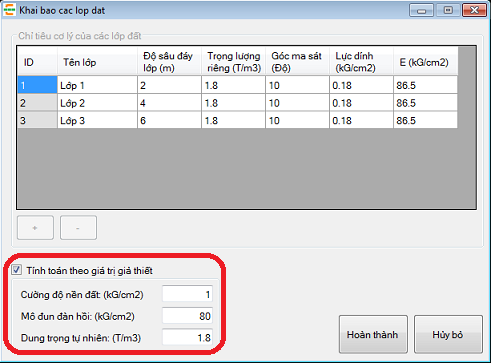Minimize the 'Khai bao cac lop dat' window
The height and width of the screenshot is (363, 491).
pos(422,10)
